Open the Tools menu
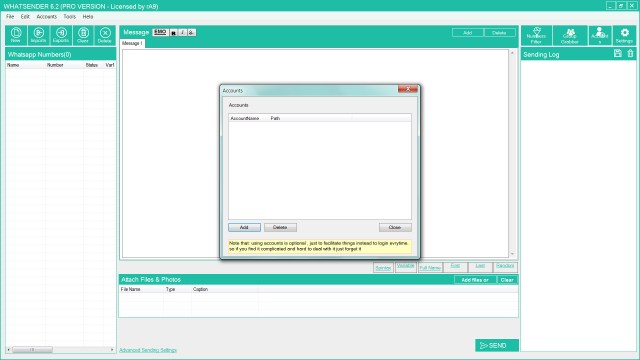640x360 pixels. pos(69,17)
